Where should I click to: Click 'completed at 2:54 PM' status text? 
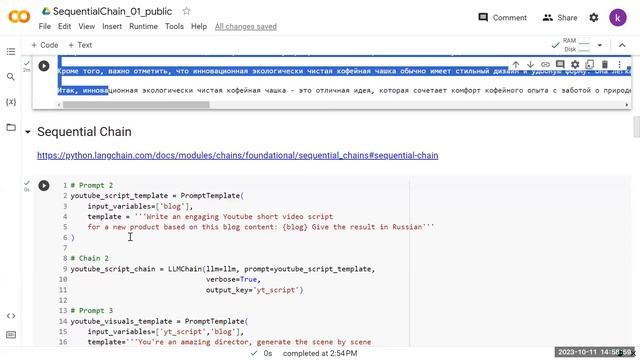320,353
